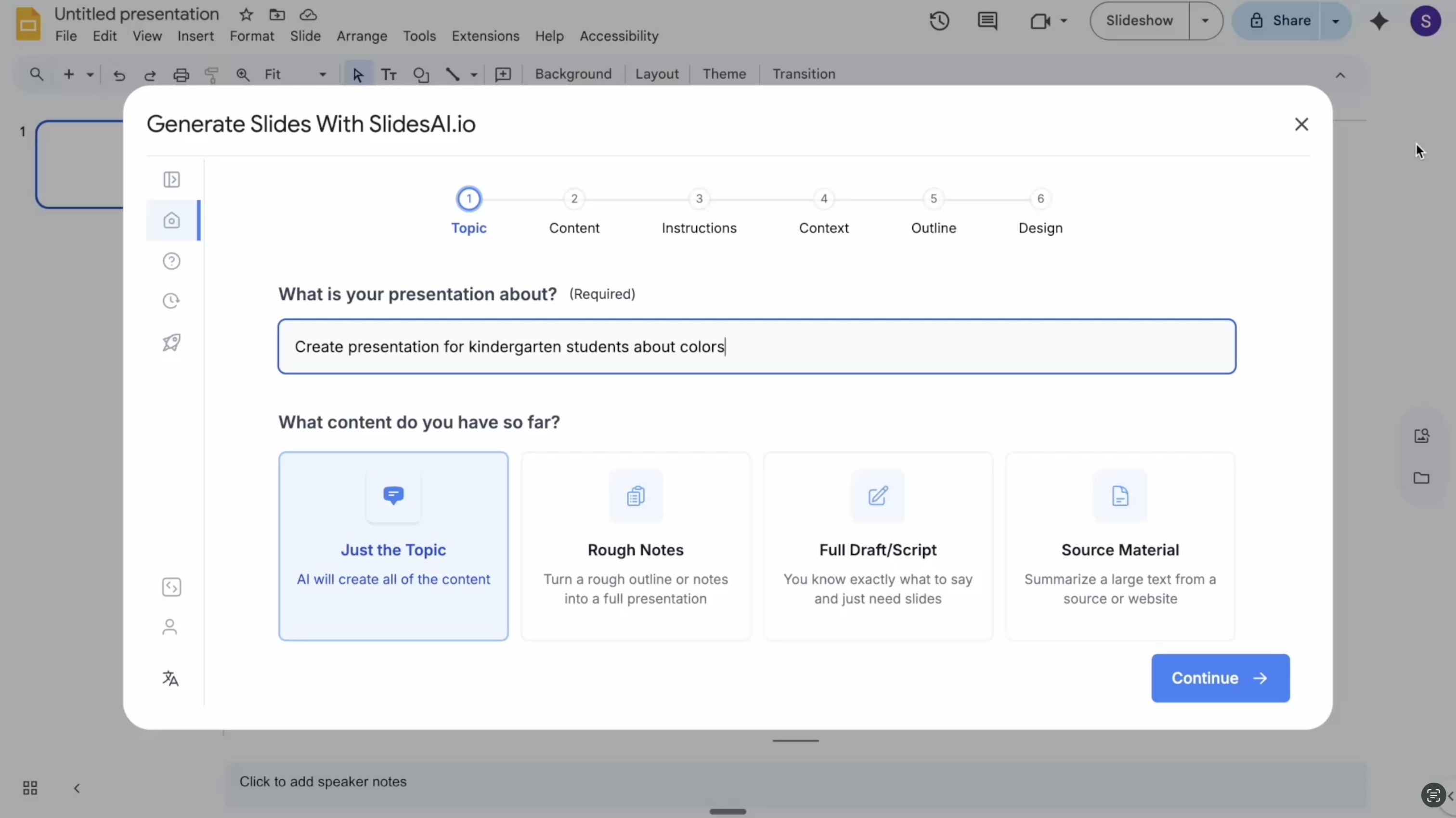Open the Extensions menu
The image size is (1456, 818).
[485, 36]
